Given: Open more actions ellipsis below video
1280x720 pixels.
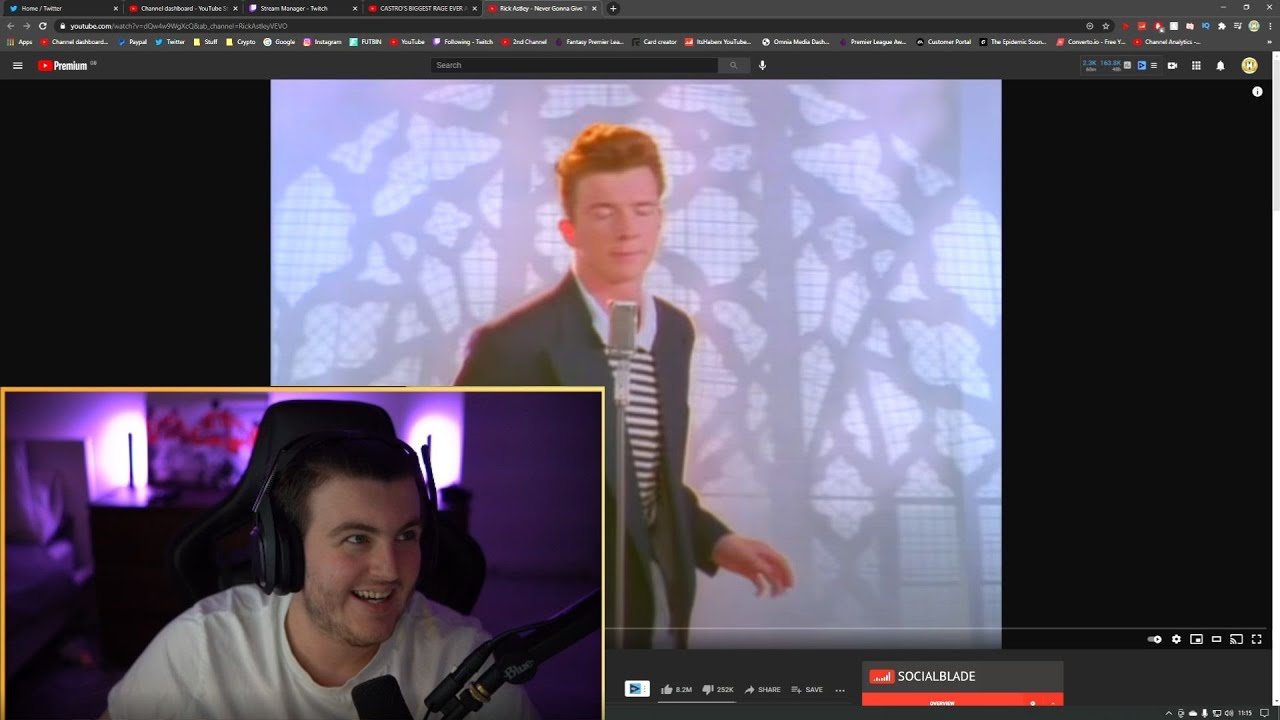Looking at the screenshot, I should coord(840,690).
